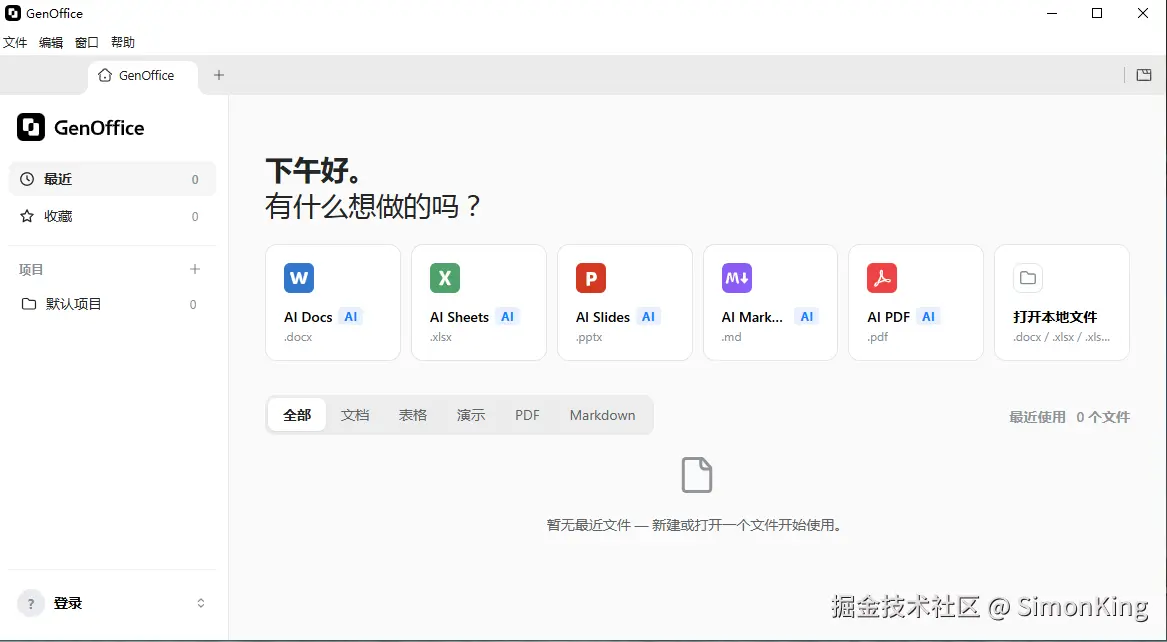1167x642 pixels.
Task: Select the PDF filter tab
Action: (528, 415)
